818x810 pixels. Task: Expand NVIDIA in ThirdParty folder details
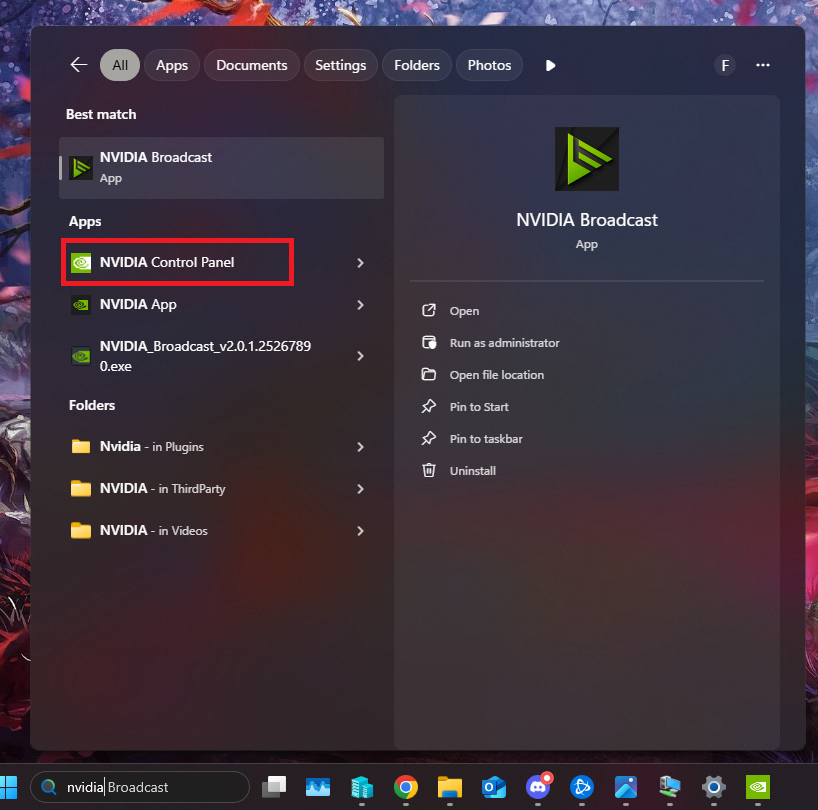[x=360, y=489]
